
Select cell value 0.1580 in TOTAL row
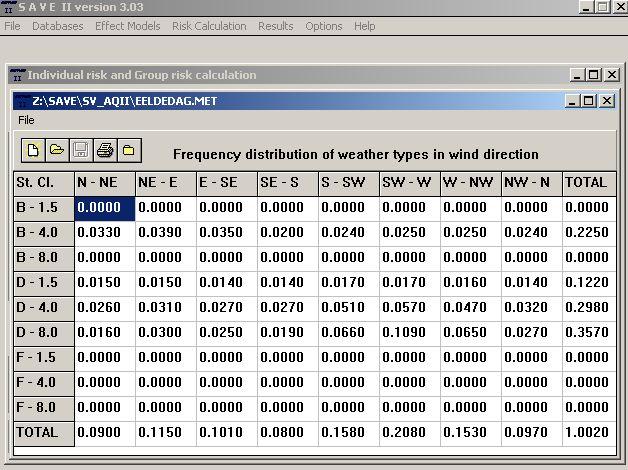point(348,433)
